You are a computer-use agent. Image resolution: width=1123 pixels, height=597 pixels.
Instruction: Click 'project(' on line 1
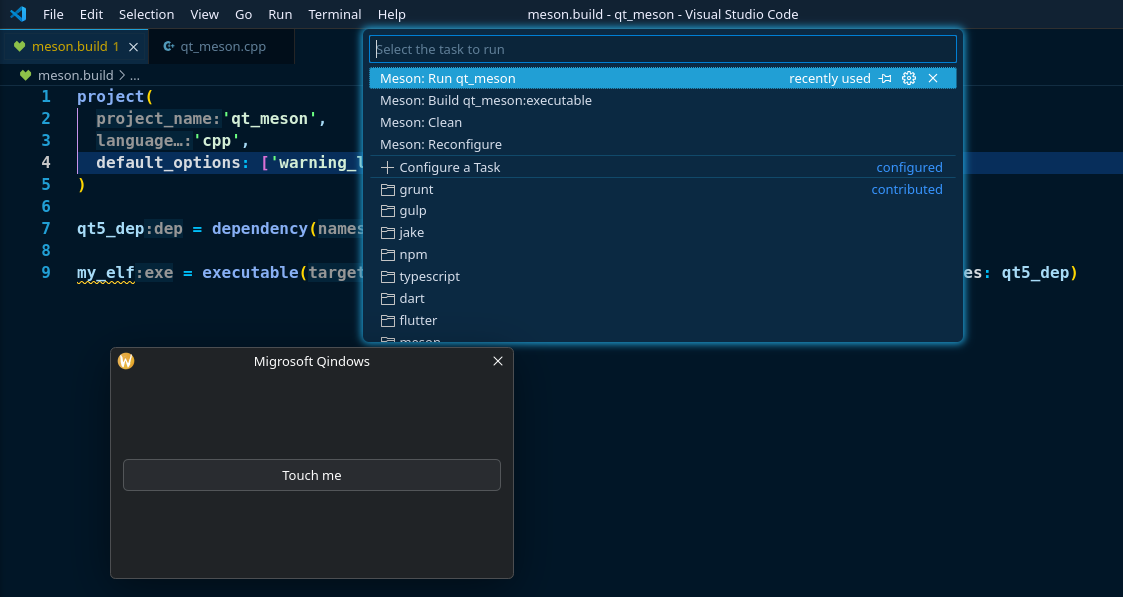[115, 97]
